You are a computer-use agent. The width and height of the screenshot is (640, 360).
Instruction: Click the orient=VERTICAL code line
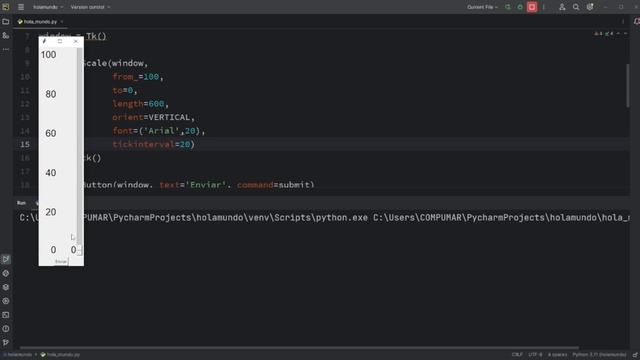click(x=153, y=117)
